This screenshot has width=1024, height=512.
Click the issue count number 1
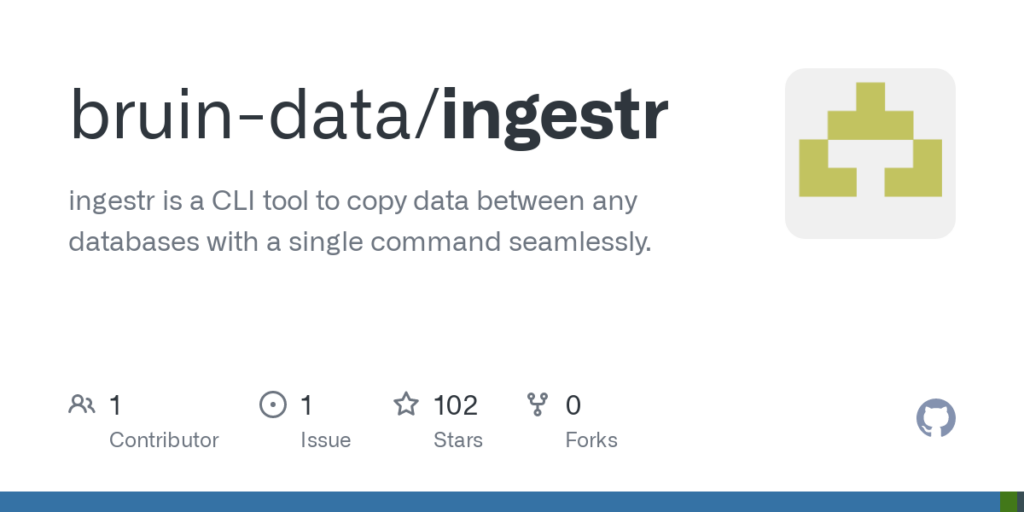pos(306,405)
